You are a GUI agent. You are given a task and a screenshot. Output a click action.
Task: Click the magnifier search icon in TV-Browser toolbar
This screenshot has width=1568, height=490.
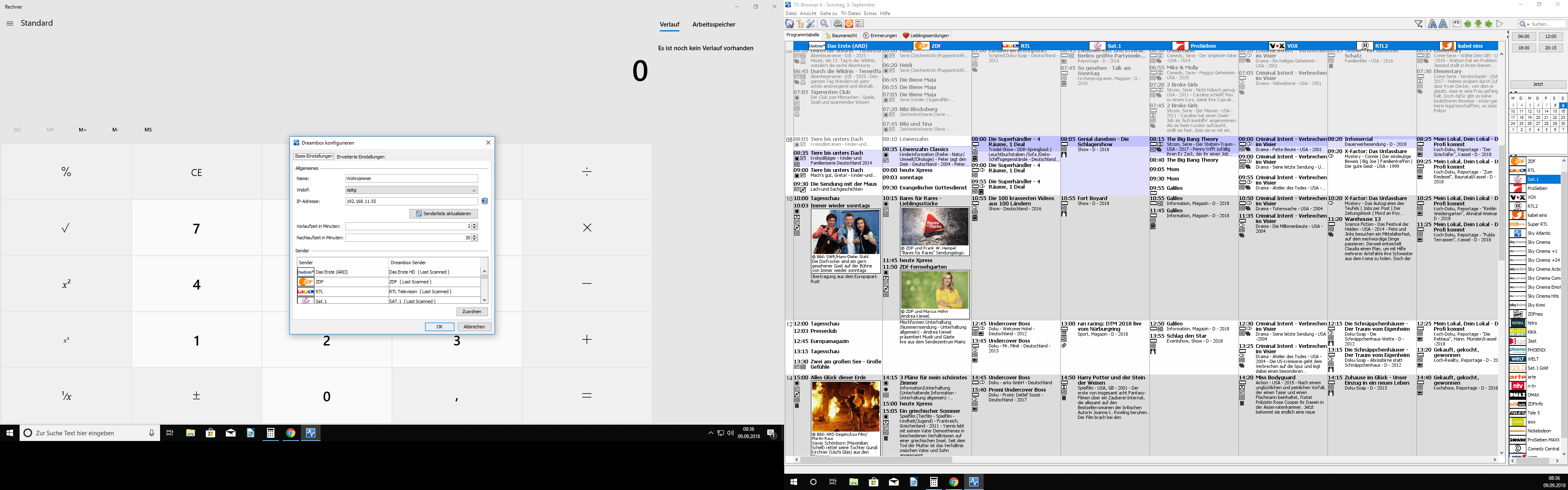click(x=824, y=24)
